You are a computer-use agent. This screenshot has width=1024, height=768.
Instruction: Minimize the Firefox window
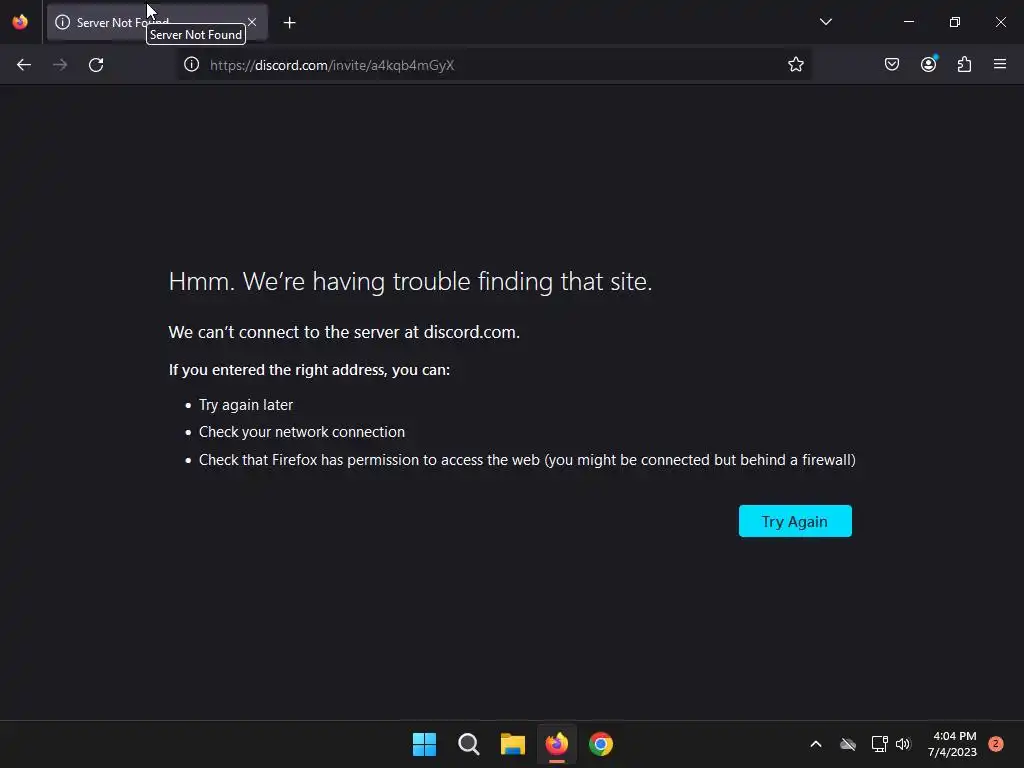point(909,22)
